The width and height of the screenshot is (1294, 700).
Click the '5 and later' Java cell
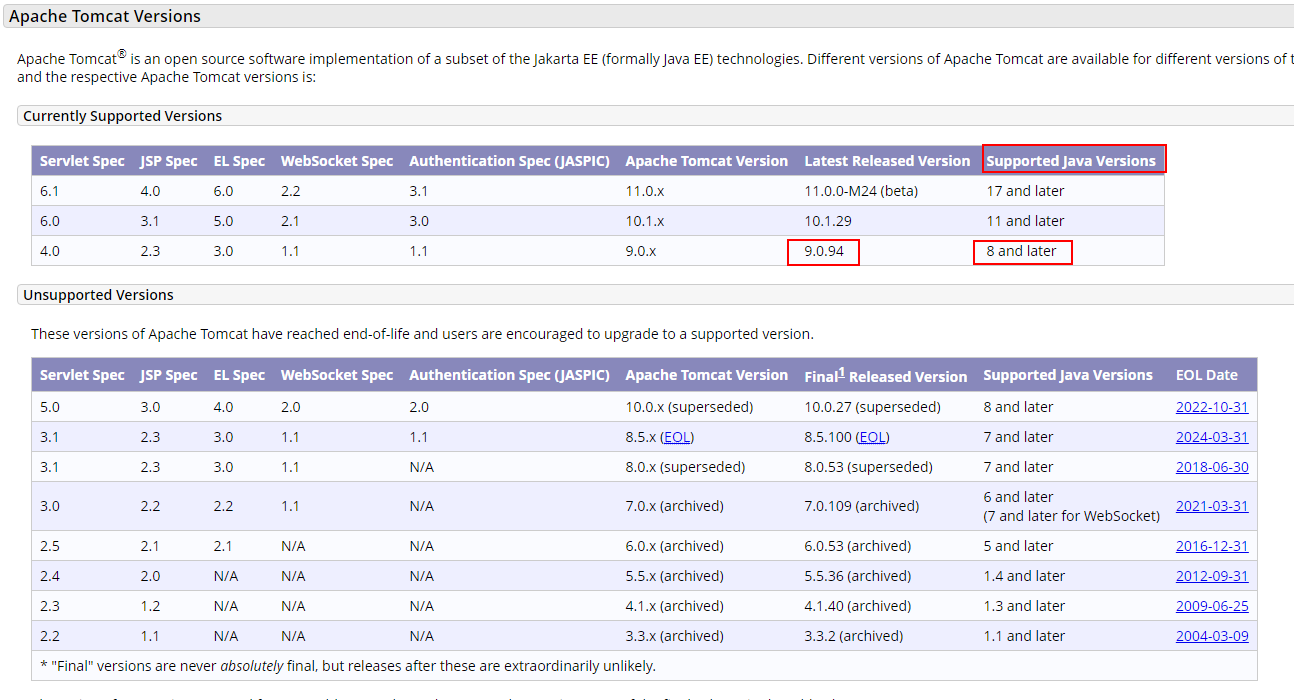coord(1018,546)
